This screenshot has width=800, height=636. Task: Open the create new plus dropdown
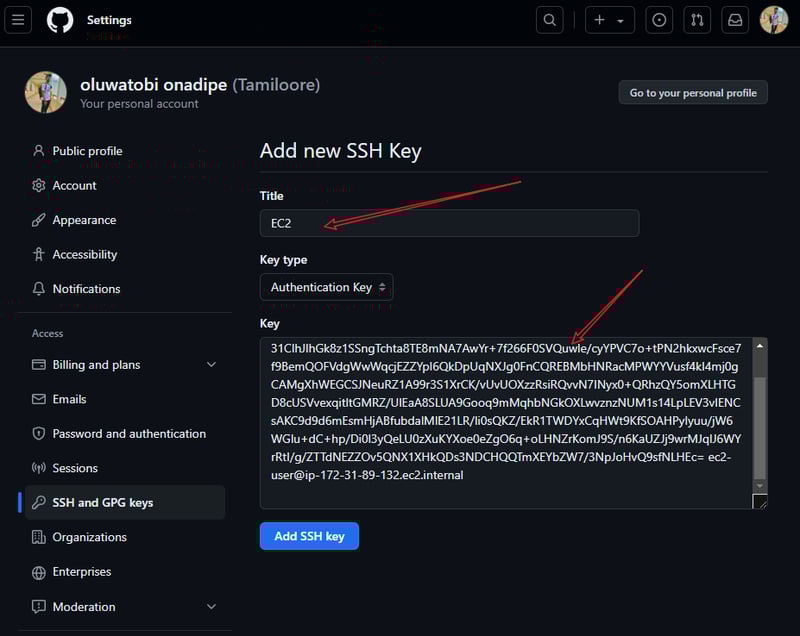pyautogui.click(x=609, y=20)
